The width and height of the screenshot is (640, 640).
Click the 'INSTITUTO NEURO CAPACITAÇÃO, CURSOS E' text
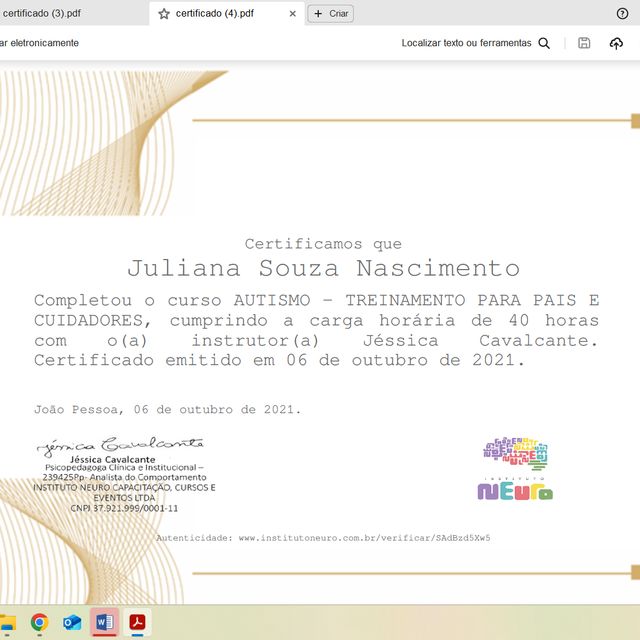click(x=124, y=487)
